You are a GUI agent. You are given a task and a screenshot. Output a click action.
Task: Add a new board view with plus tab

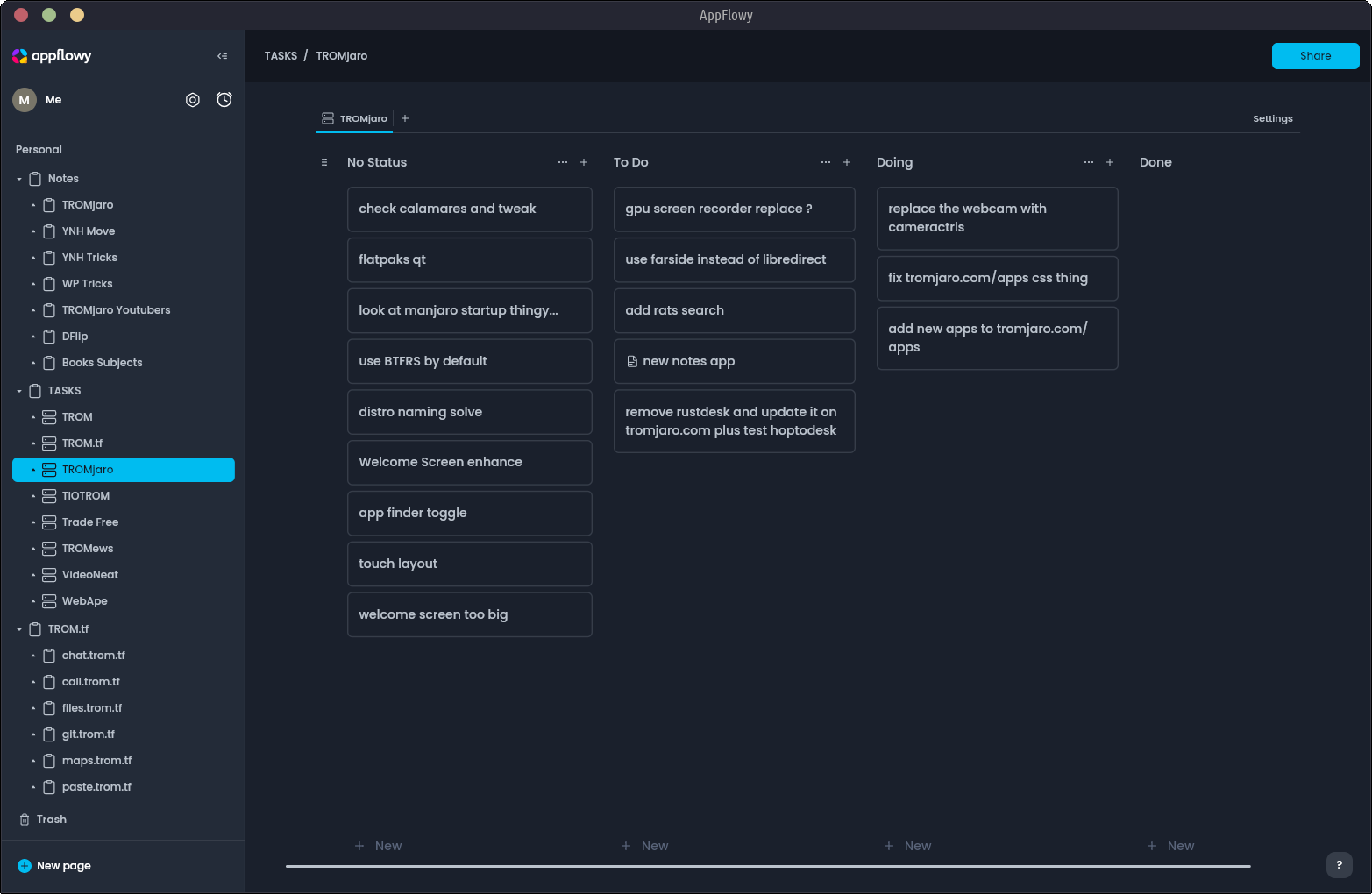(x=405, y=118)
